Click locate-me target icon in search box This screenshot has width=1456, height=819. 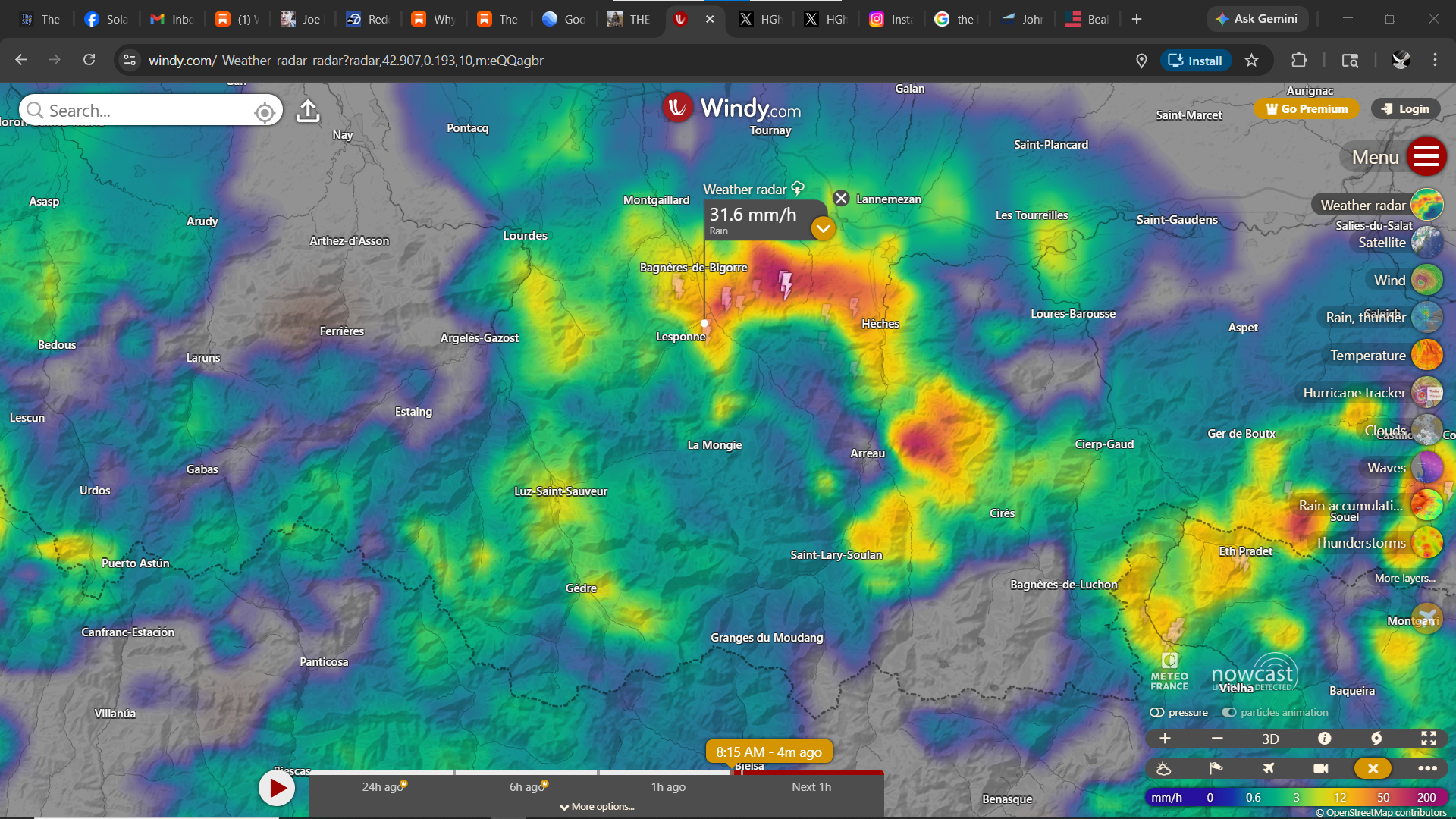(x=265, y=112)
